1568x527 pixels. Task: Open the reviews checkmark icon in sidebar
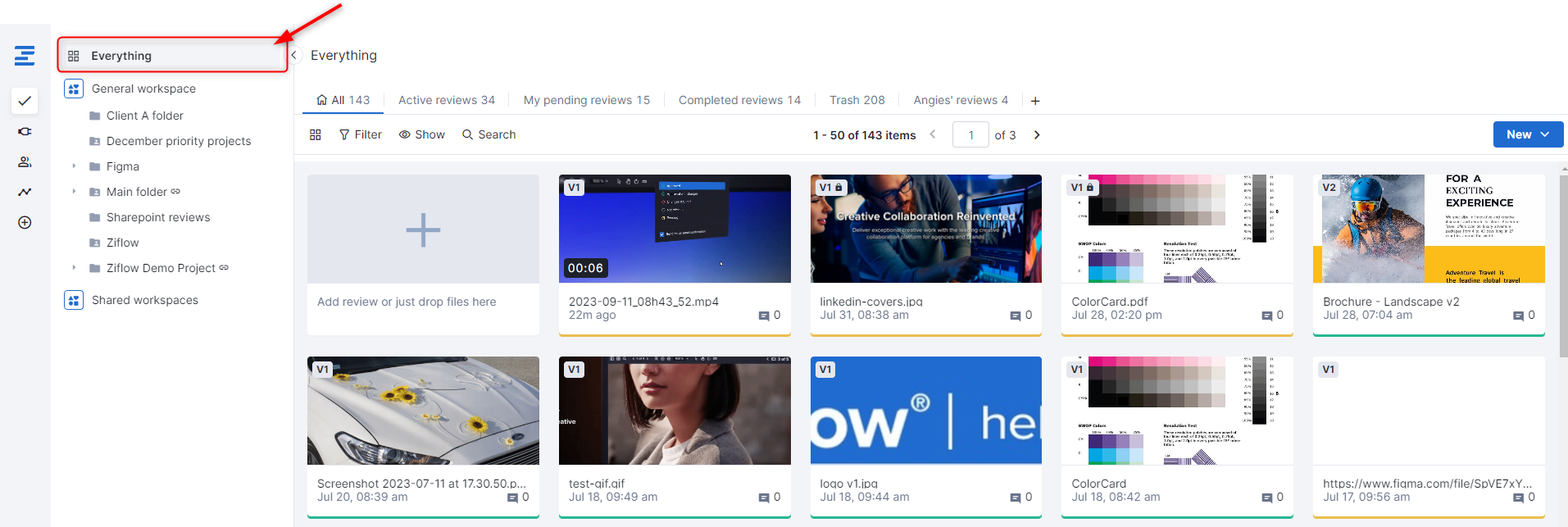[25, 101]
